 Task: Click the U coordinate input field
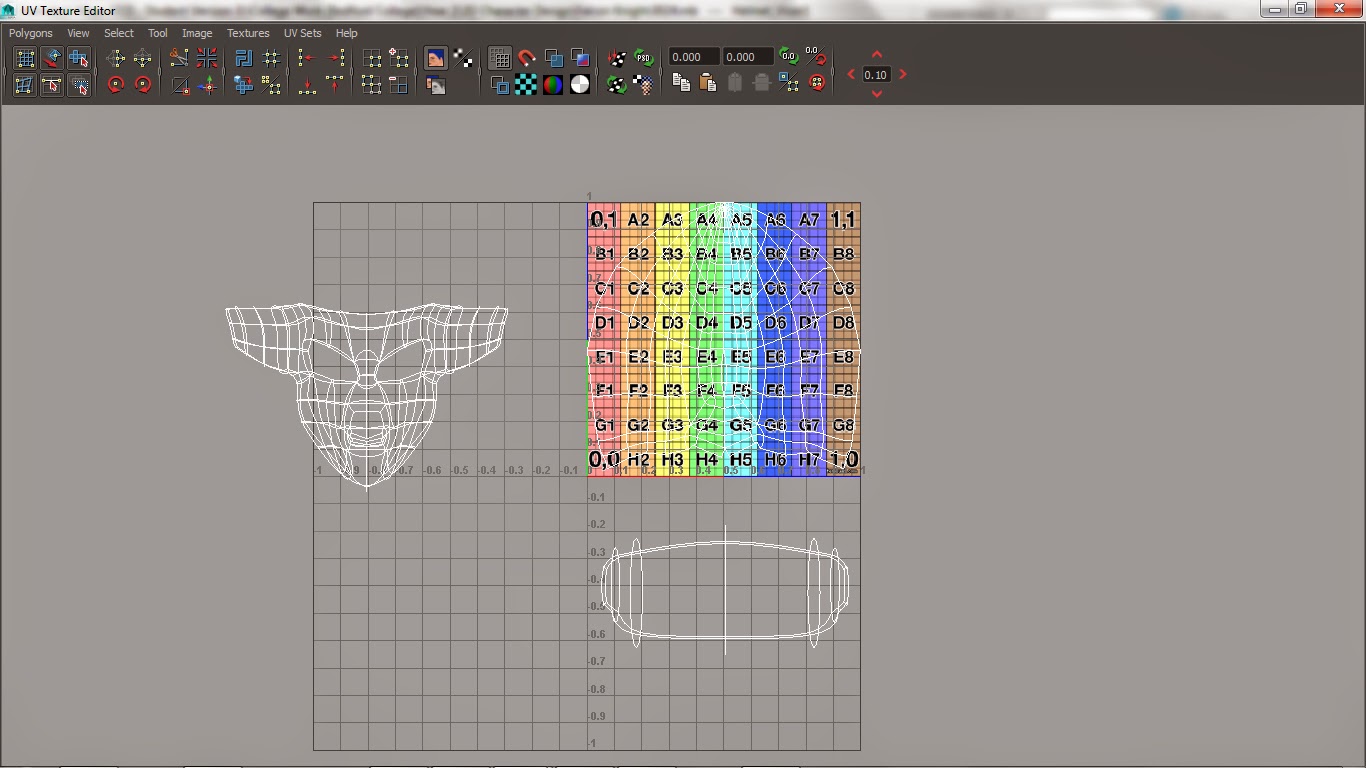[693, 57]
